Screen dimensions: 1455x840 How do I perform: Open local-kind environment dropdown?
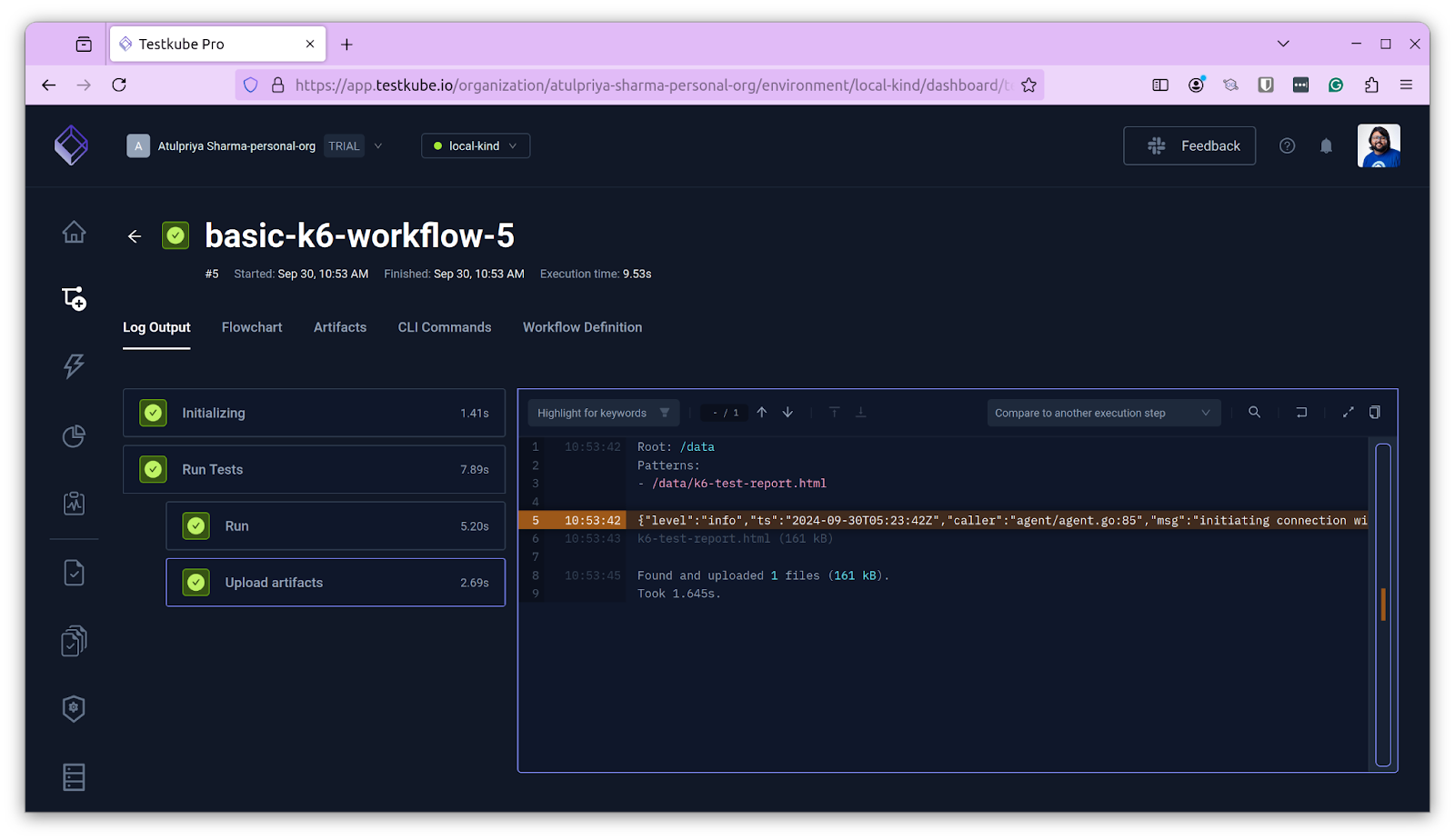pos(476,145)
